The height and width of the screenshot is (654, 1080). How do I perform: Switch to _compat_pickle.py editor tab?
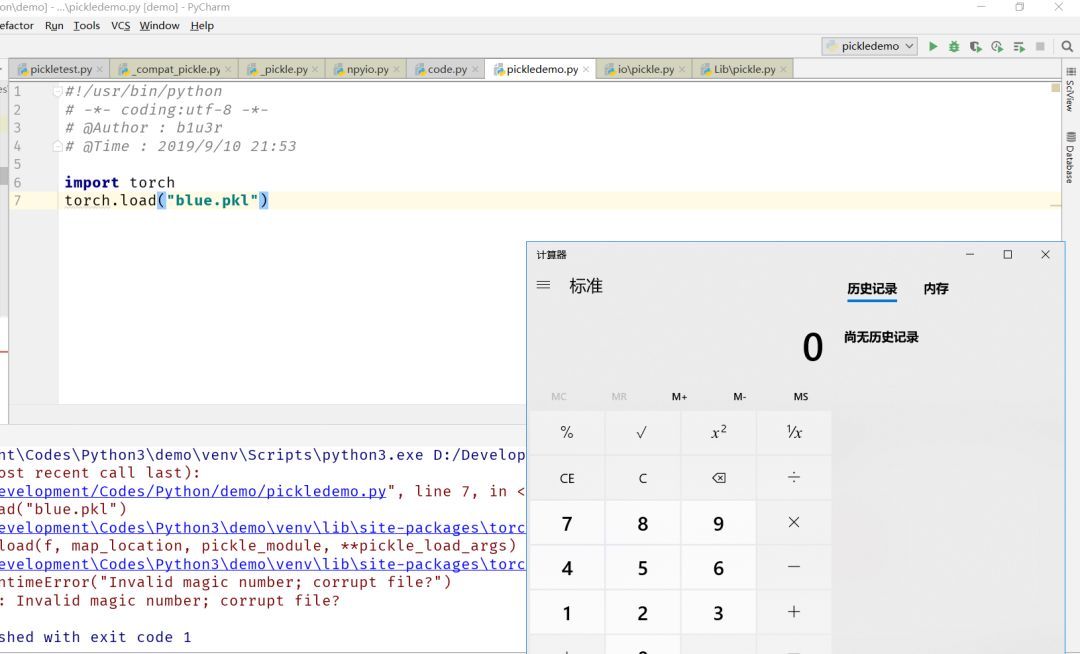pyautogui.click(x=174, y=70)
